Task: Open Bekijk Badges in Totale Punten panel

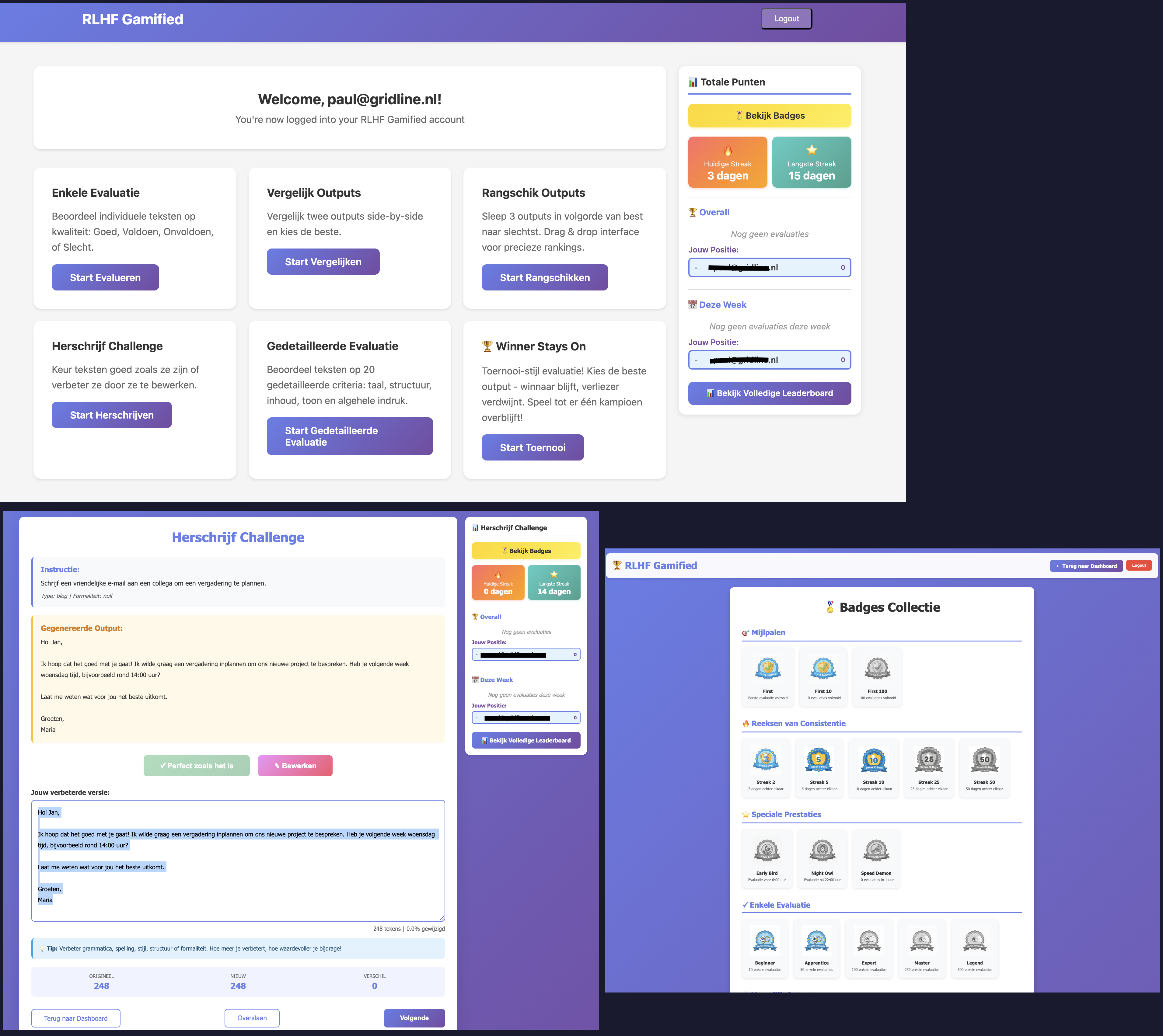Action: point(769,116)
